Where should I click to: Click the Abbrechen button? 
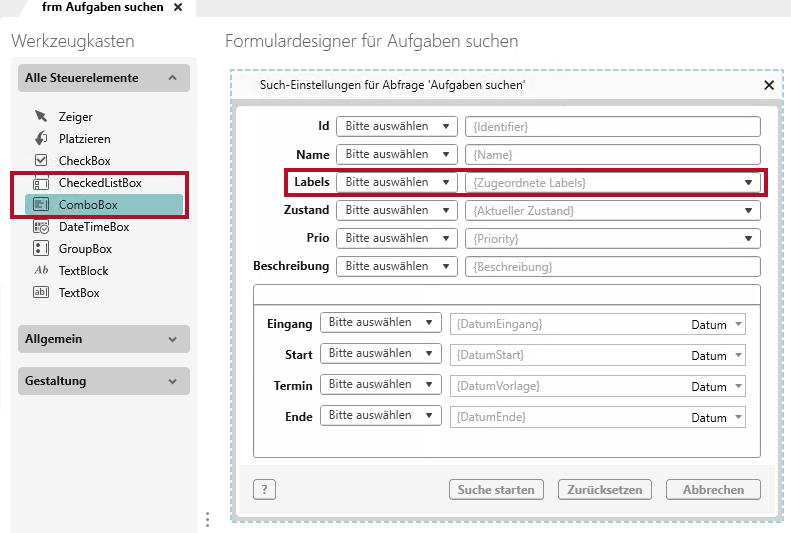click(713, 490)
